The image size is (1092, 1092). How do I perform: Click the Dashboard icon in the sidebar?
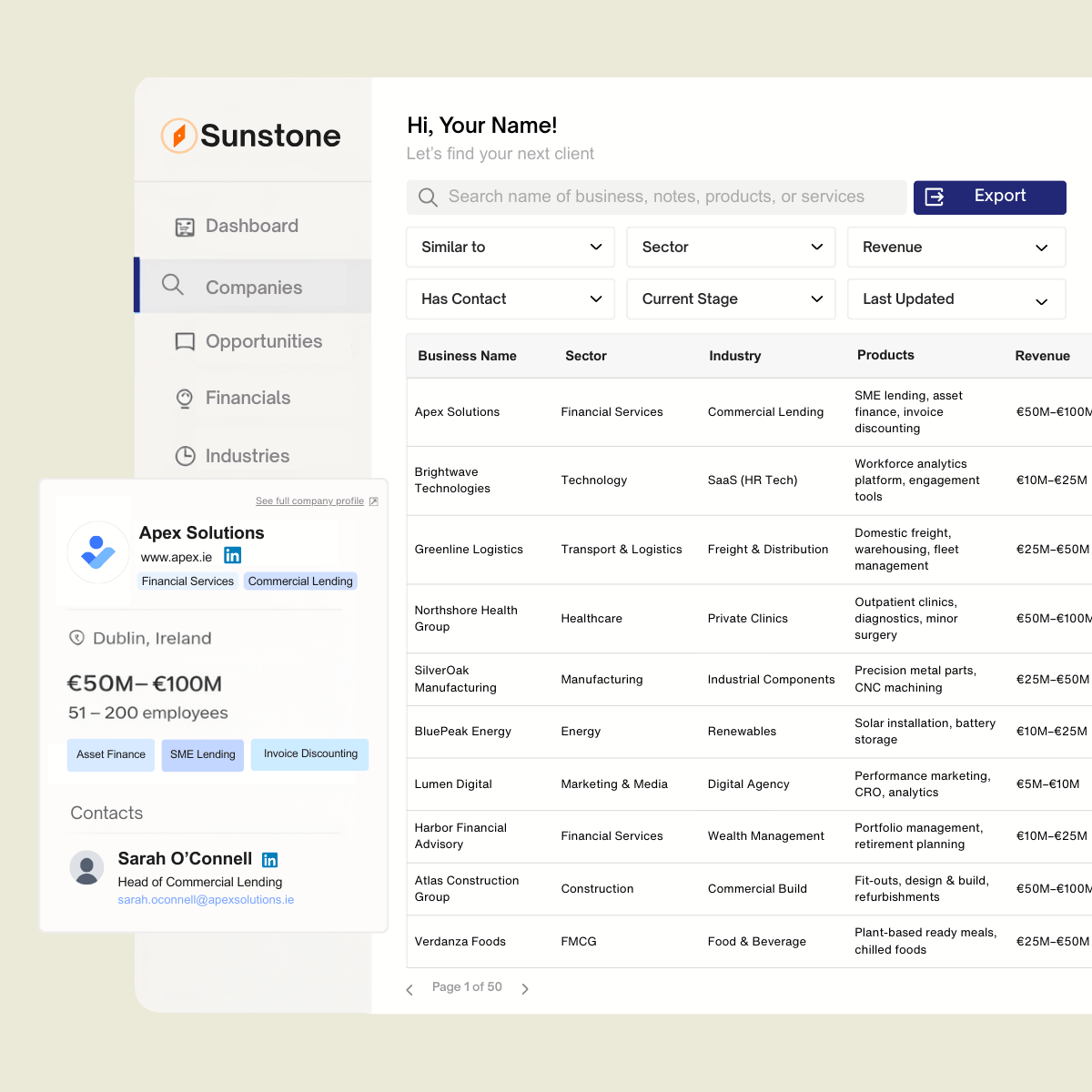tap(185, 227)
